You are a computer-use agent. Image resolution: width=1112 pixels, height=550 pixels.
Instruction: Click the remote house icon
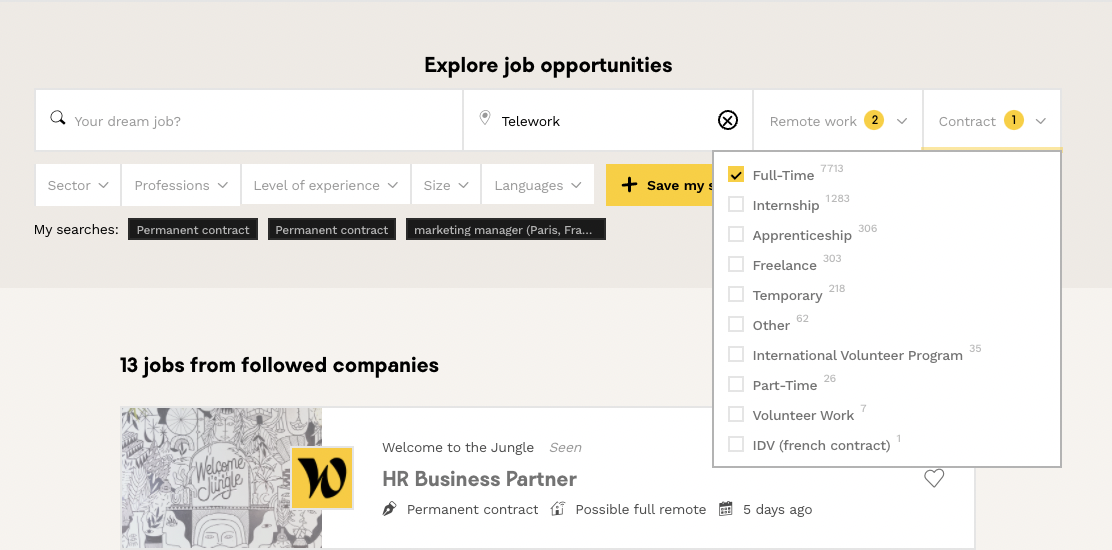tap(558, 509)
